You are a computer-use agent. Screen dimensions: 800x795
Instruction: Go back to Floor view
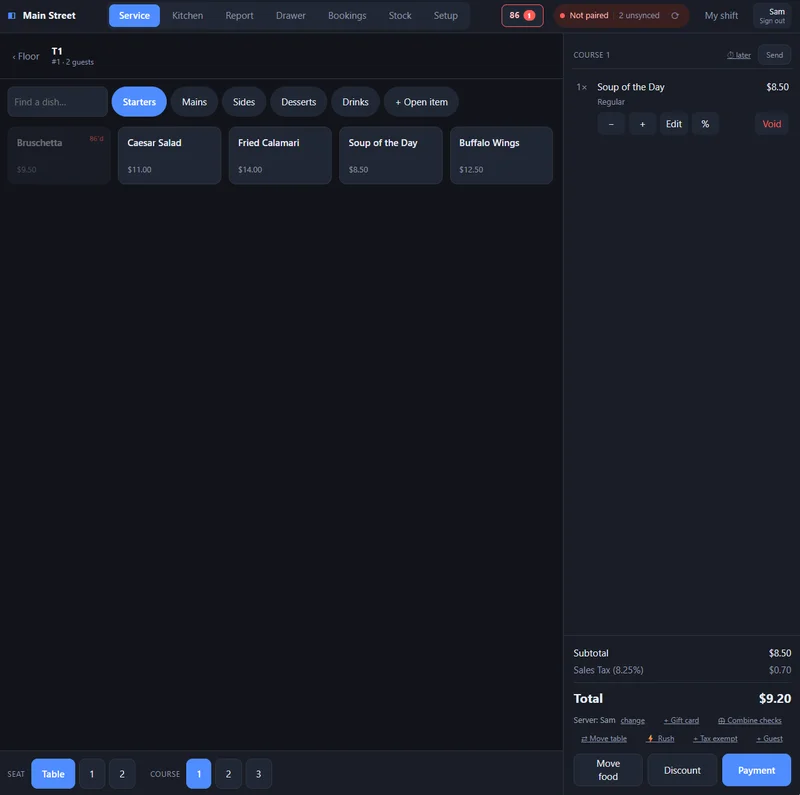26,57
